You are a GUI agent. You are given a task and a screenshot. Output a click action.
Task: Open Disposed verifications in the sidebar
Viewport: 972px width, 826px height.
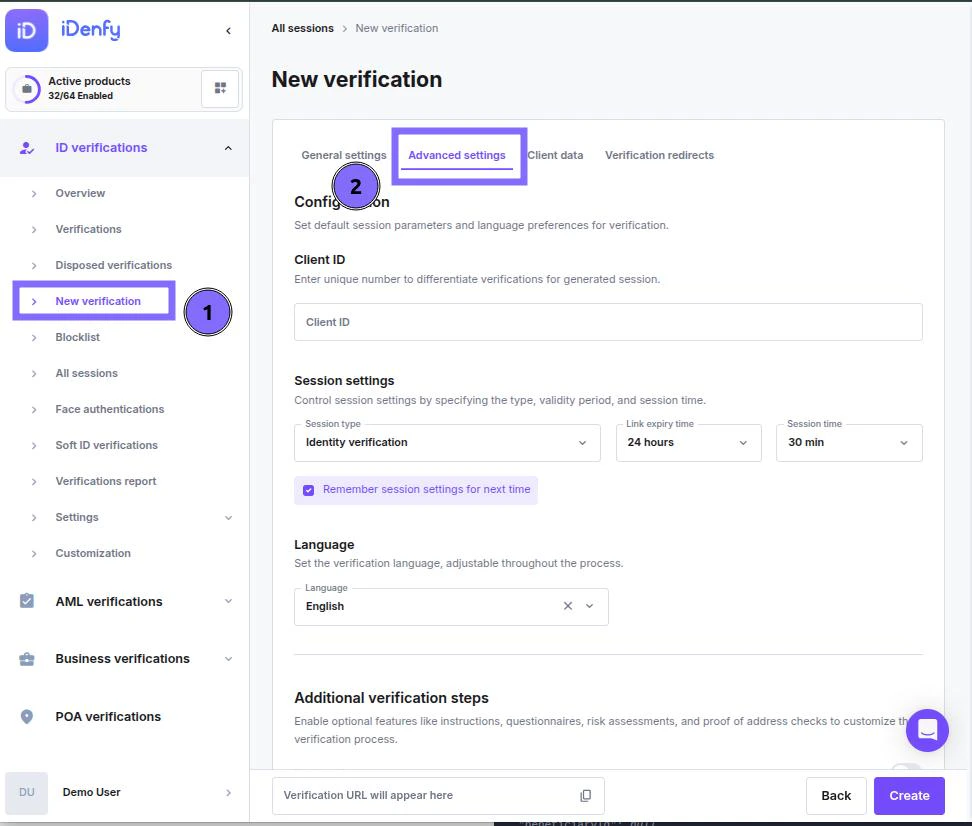113,265
